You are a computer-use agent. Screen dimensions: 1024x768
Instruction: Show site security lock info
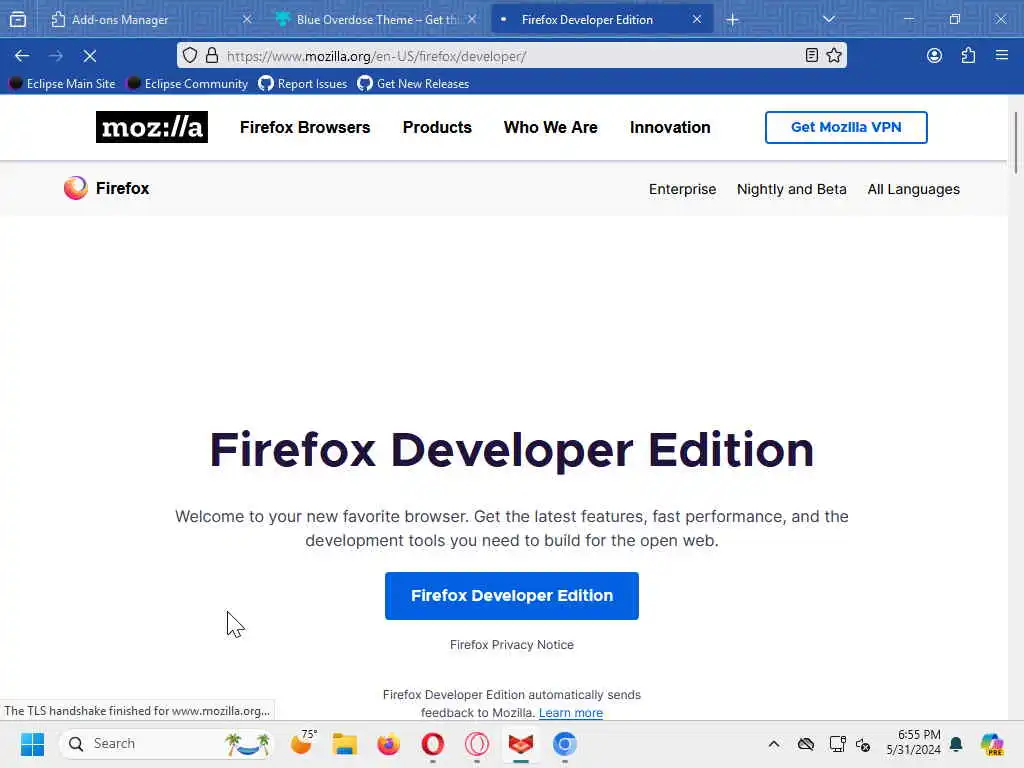coord(212,56)
